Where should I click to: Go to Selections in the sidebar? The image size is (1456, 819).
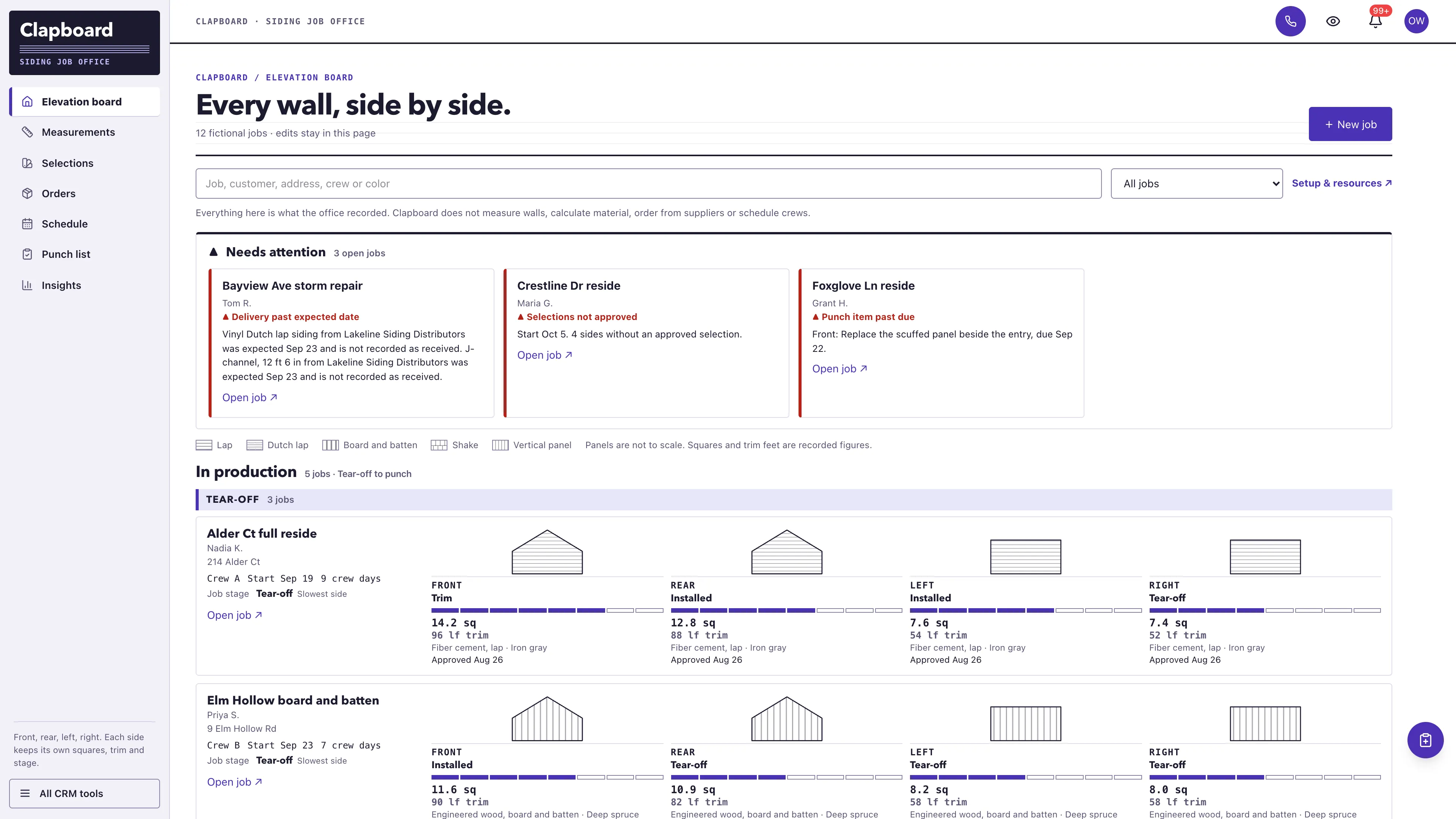(85, 163)
